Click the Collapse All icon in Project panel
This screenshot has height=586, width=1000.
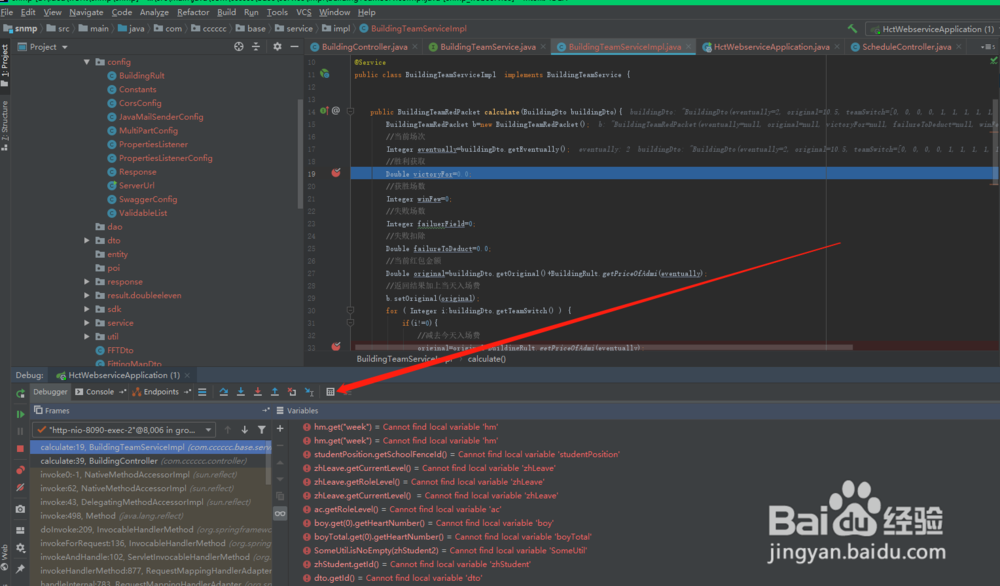point(256,47)
